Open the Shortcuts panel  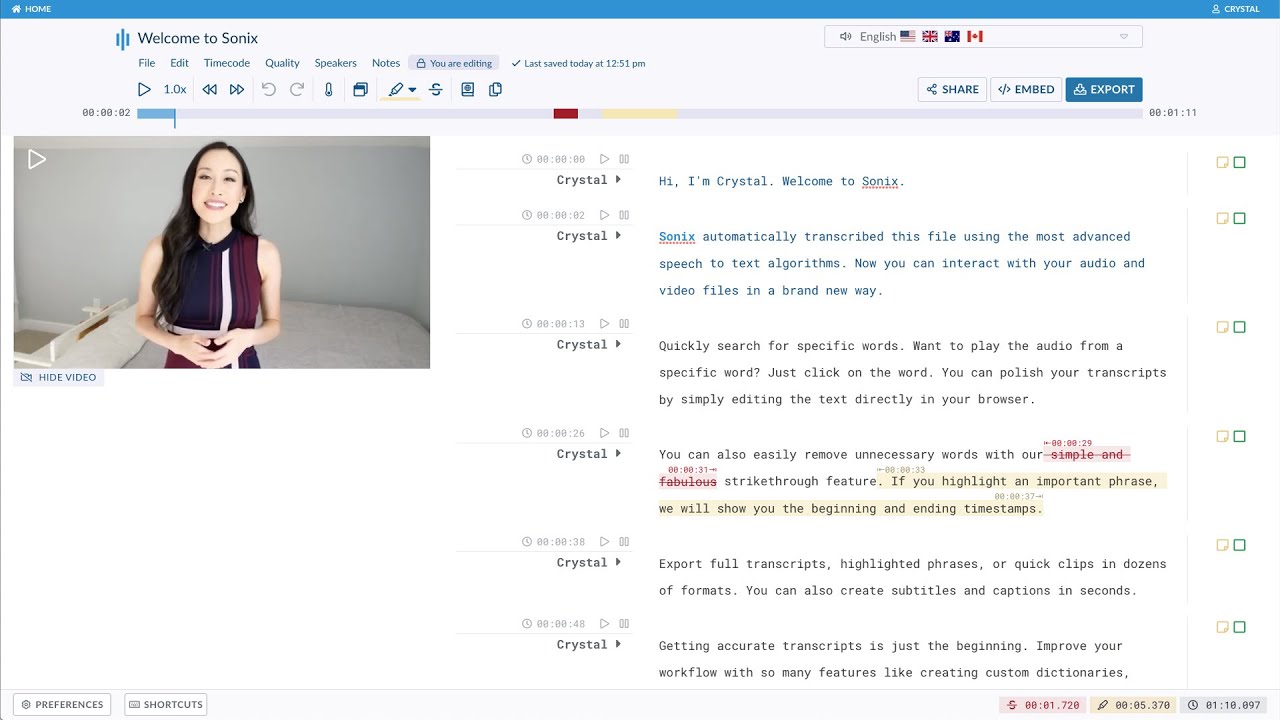pos(165,704)
